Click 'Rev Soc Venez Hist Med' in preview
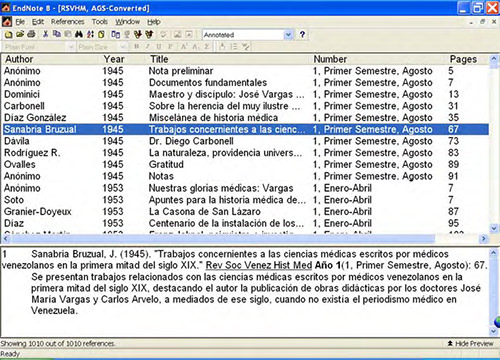500x360 pixels. (259, 265)
